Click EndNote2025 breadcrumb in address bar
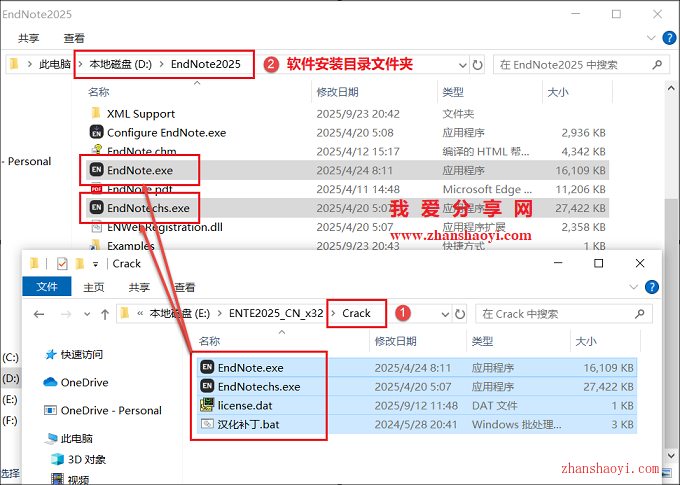The width and height of the screenshot is (680, 485). tap(206, 64)
